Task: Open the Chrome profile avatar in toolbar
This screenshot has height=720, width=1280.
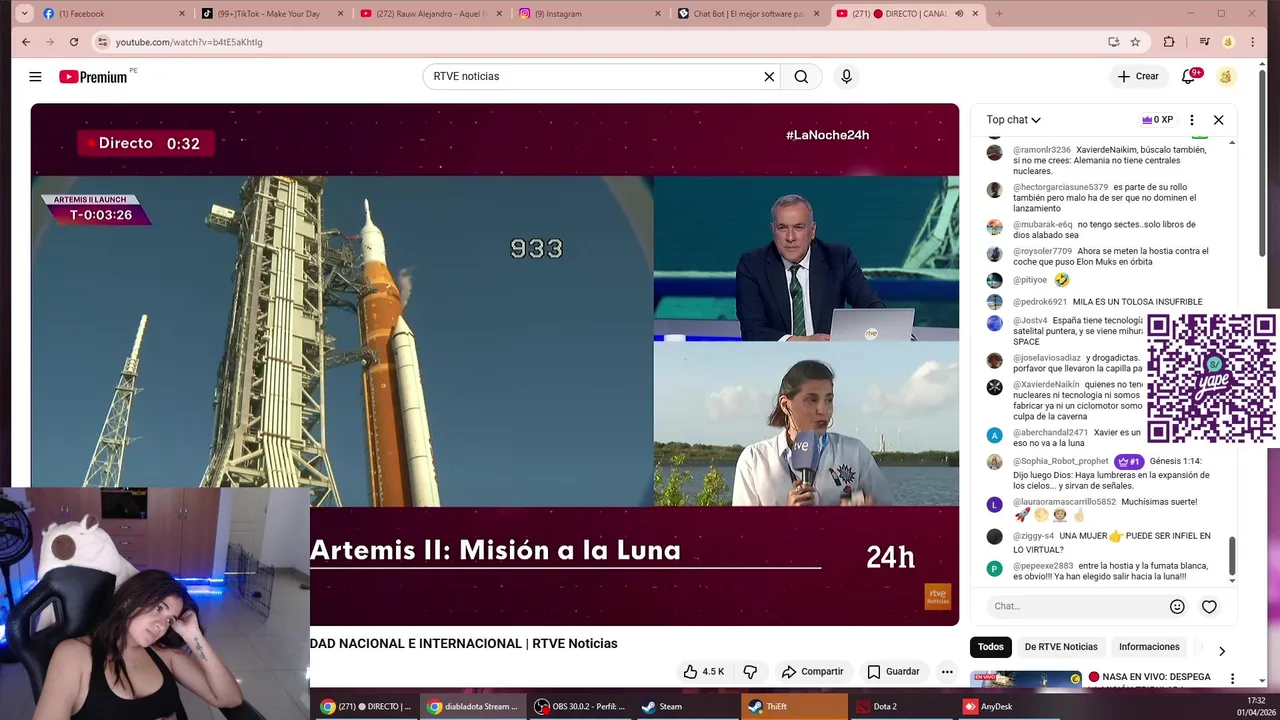Action: click(1228, 42)
